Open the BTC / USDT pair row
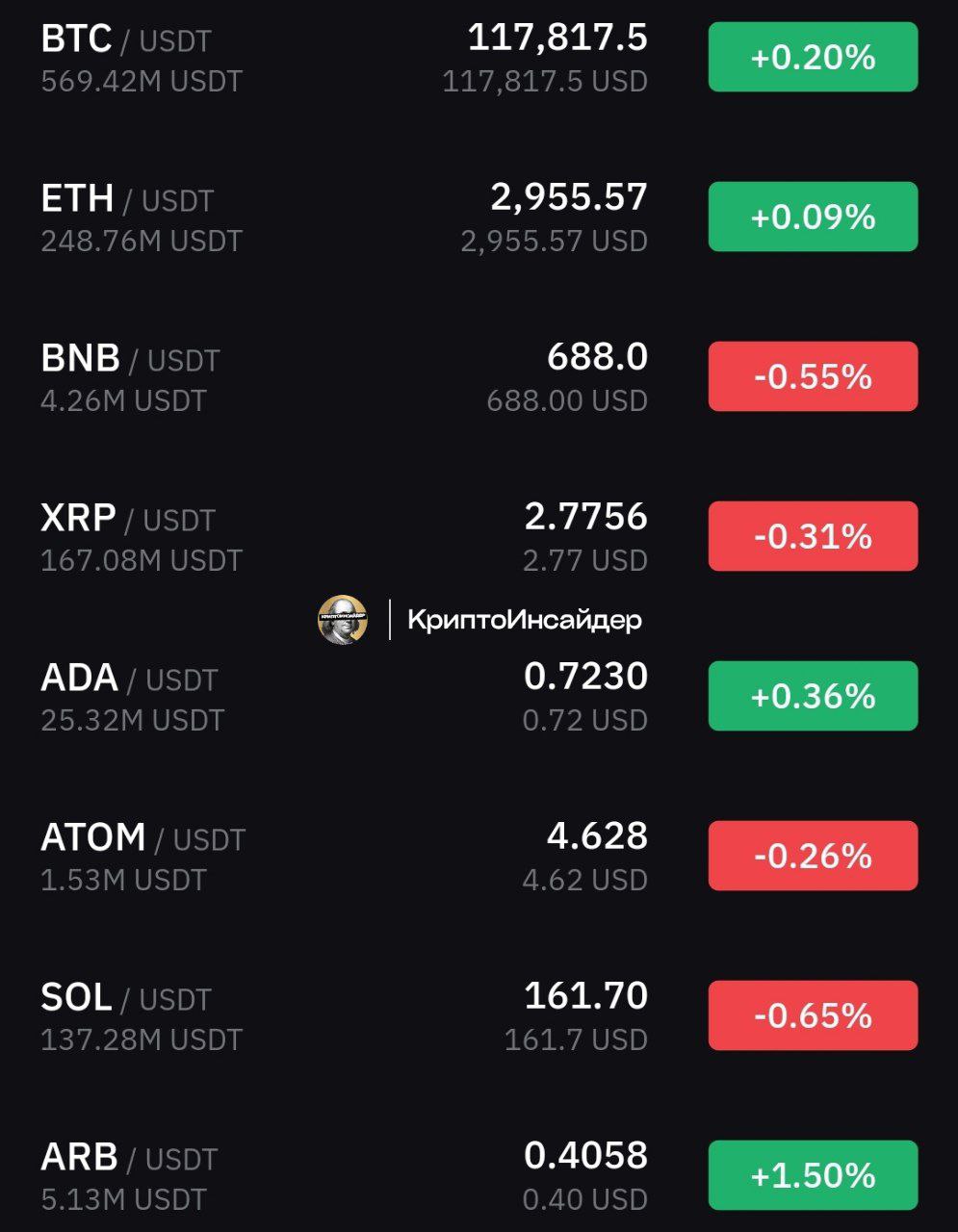Screen dimensions: 958x1232 pyautogui.click(x=479, y=58)
